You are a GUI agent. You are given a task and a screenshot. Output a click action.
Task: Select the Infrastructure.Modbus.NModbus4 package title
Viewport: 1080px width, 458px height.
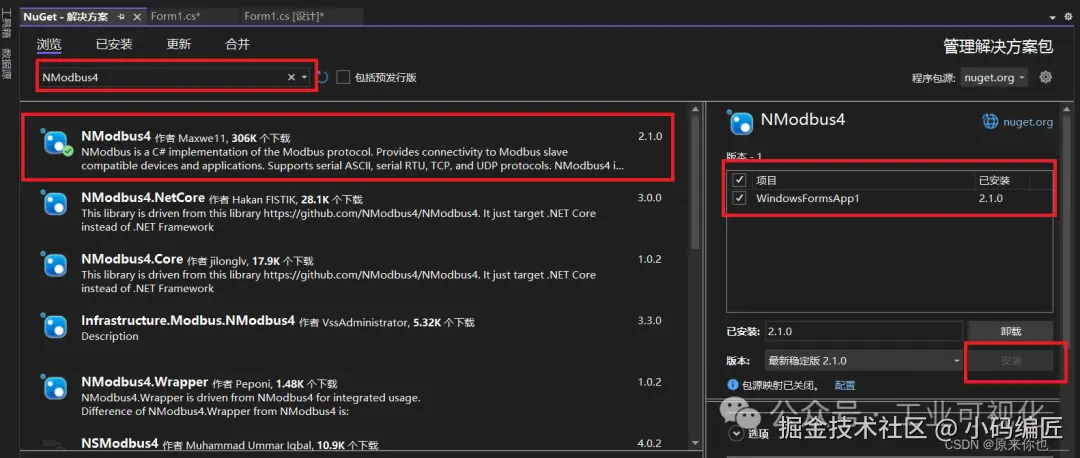187,320
